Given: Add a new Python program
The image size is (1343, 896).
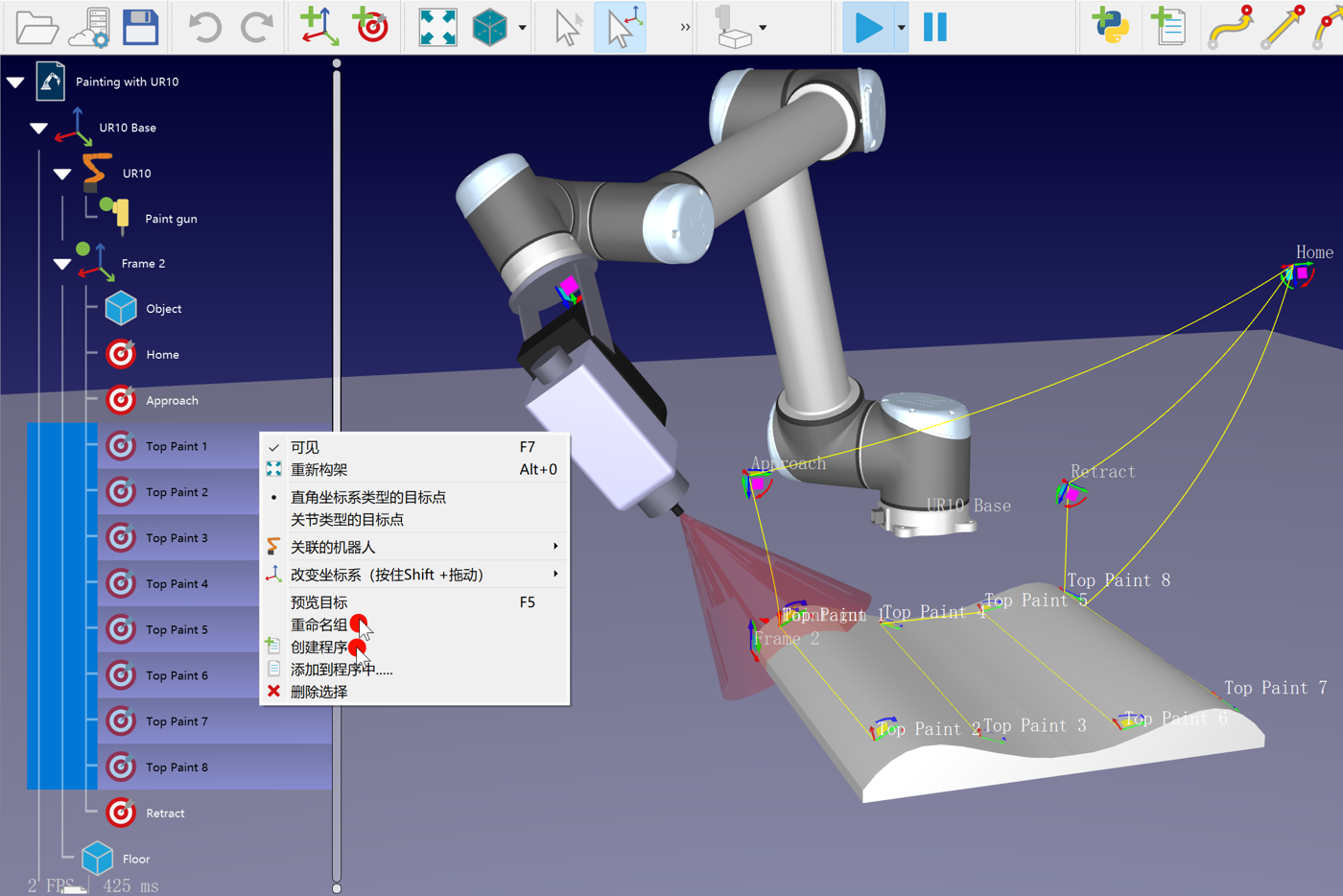Looking at the screenshot, I should coord(1110,28).
